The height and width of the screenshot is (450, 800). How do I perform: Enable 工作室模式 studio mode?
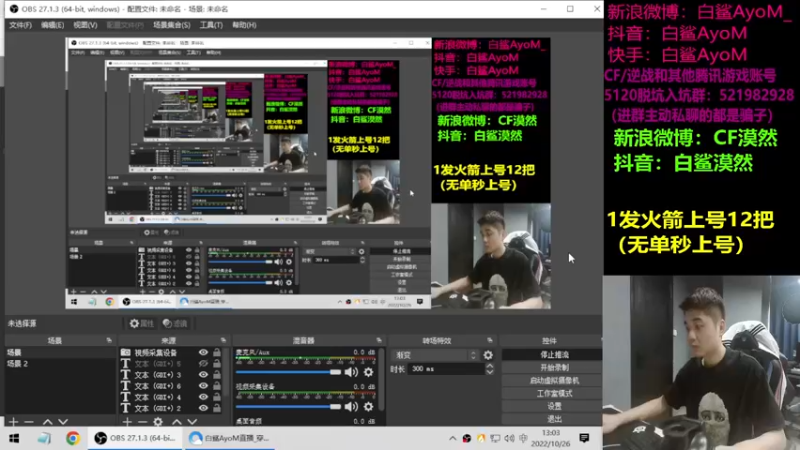coord(554,393)
